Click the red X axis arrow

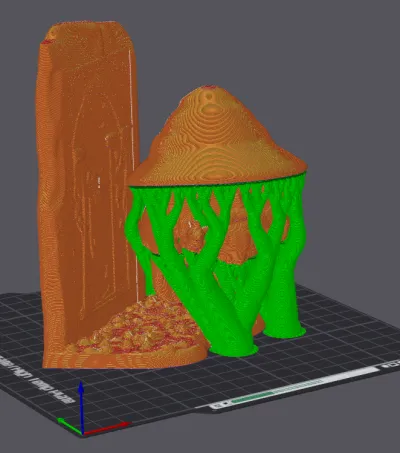pyautogui.click(x=107, y=428)
